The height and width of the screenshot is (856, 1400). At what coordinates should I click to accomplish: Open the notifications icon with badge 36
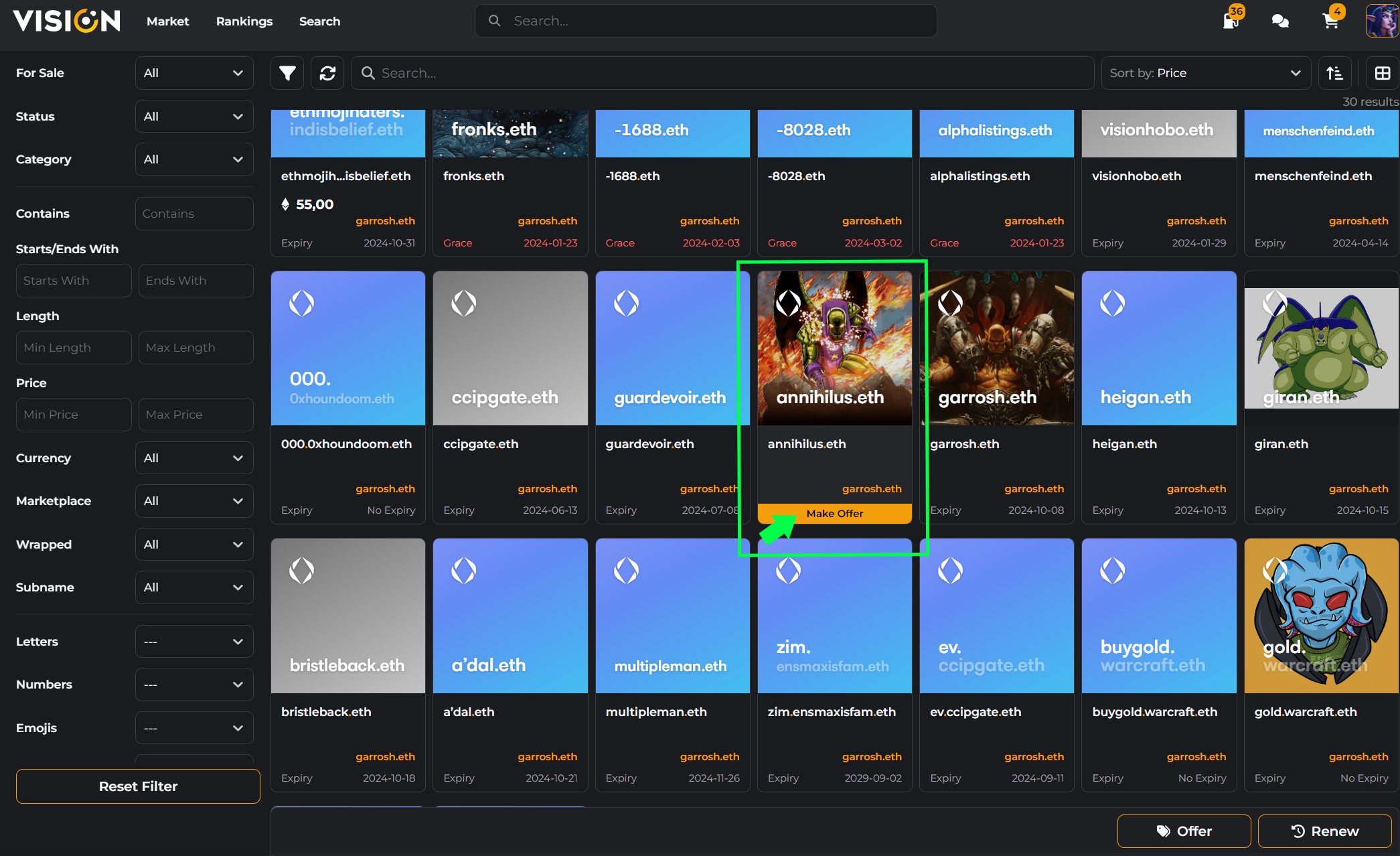coord(1231,21)
